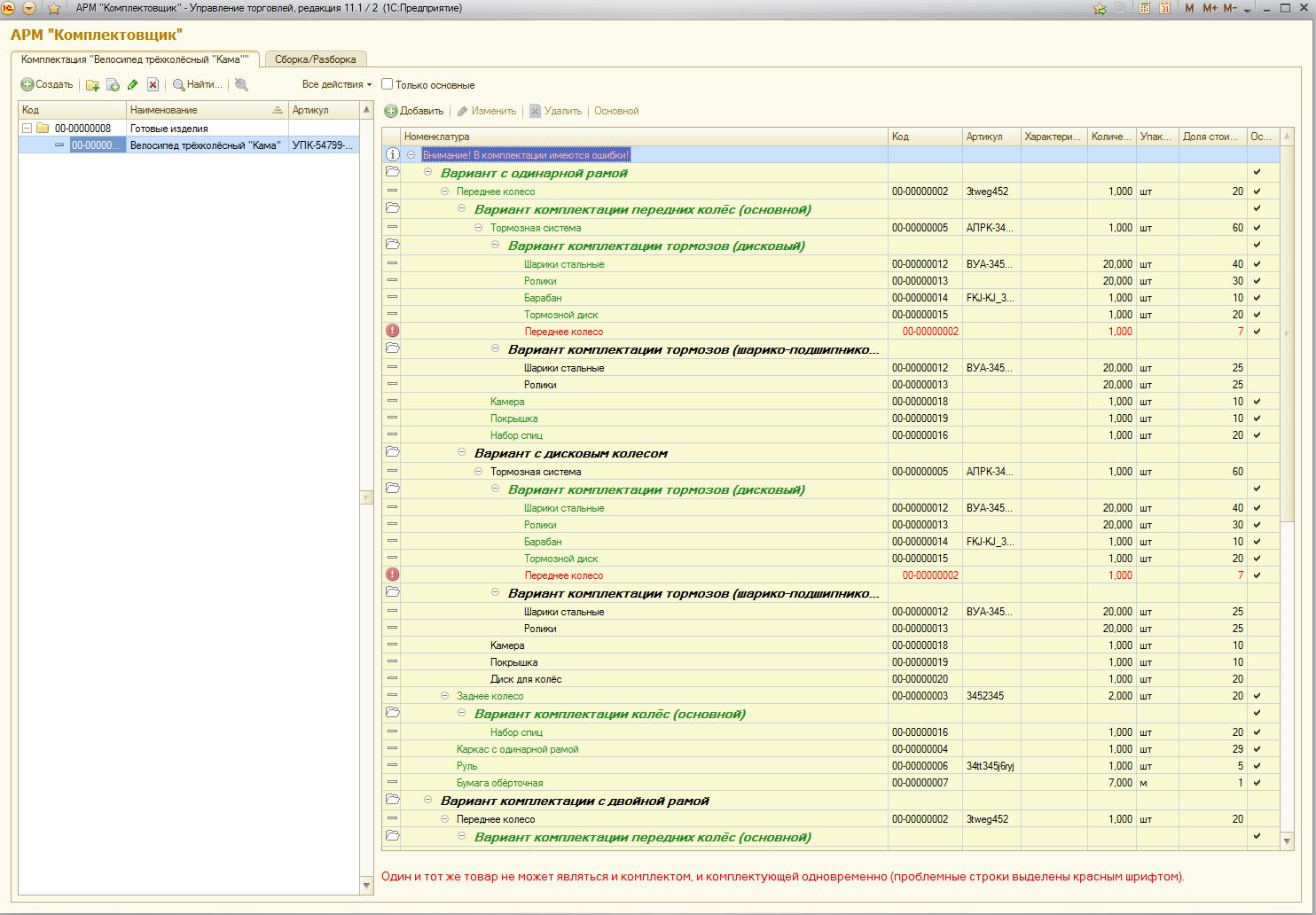Viewport: 1316px width, 915px height.
Task: Collapse the 'Вариант с одинарной рамой' node
Action: tap(428, 173)
